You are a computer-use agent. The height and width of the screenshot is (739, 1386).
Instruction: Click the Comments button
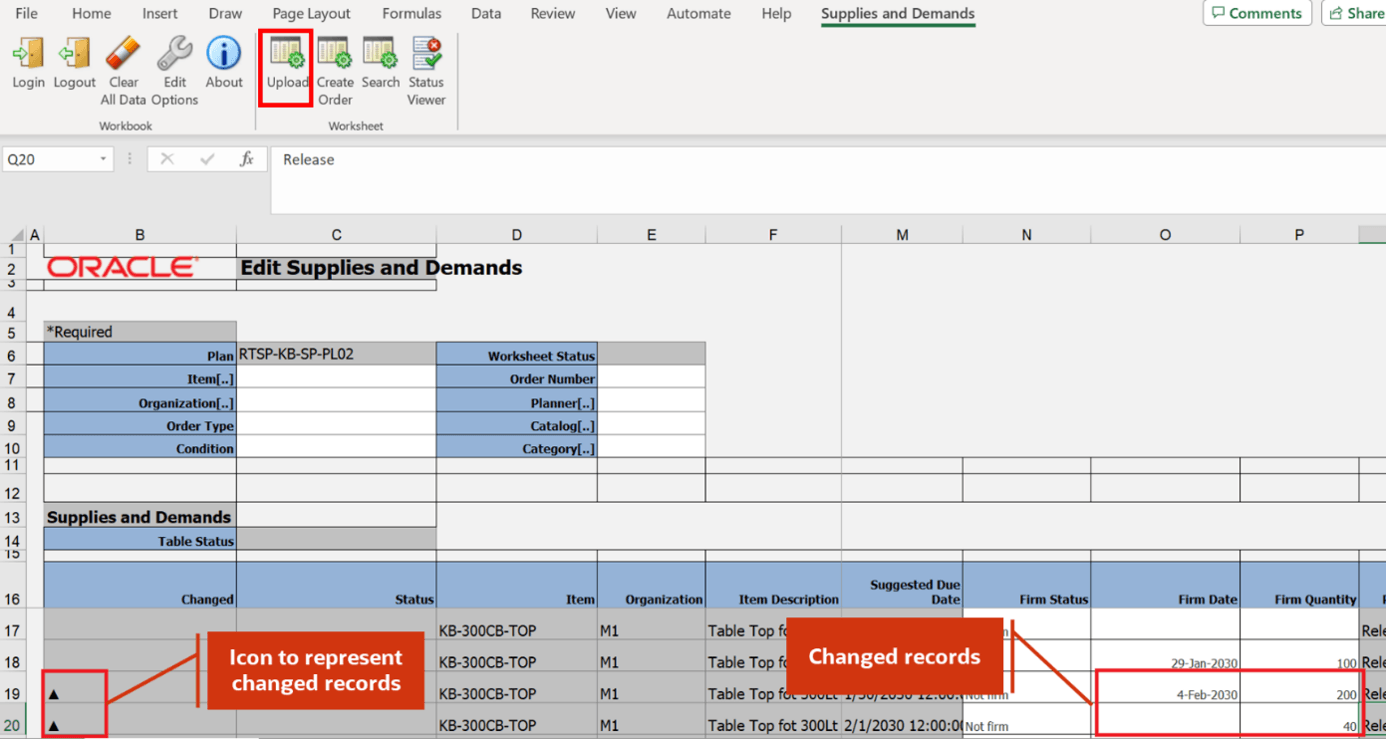(1257, 13)
